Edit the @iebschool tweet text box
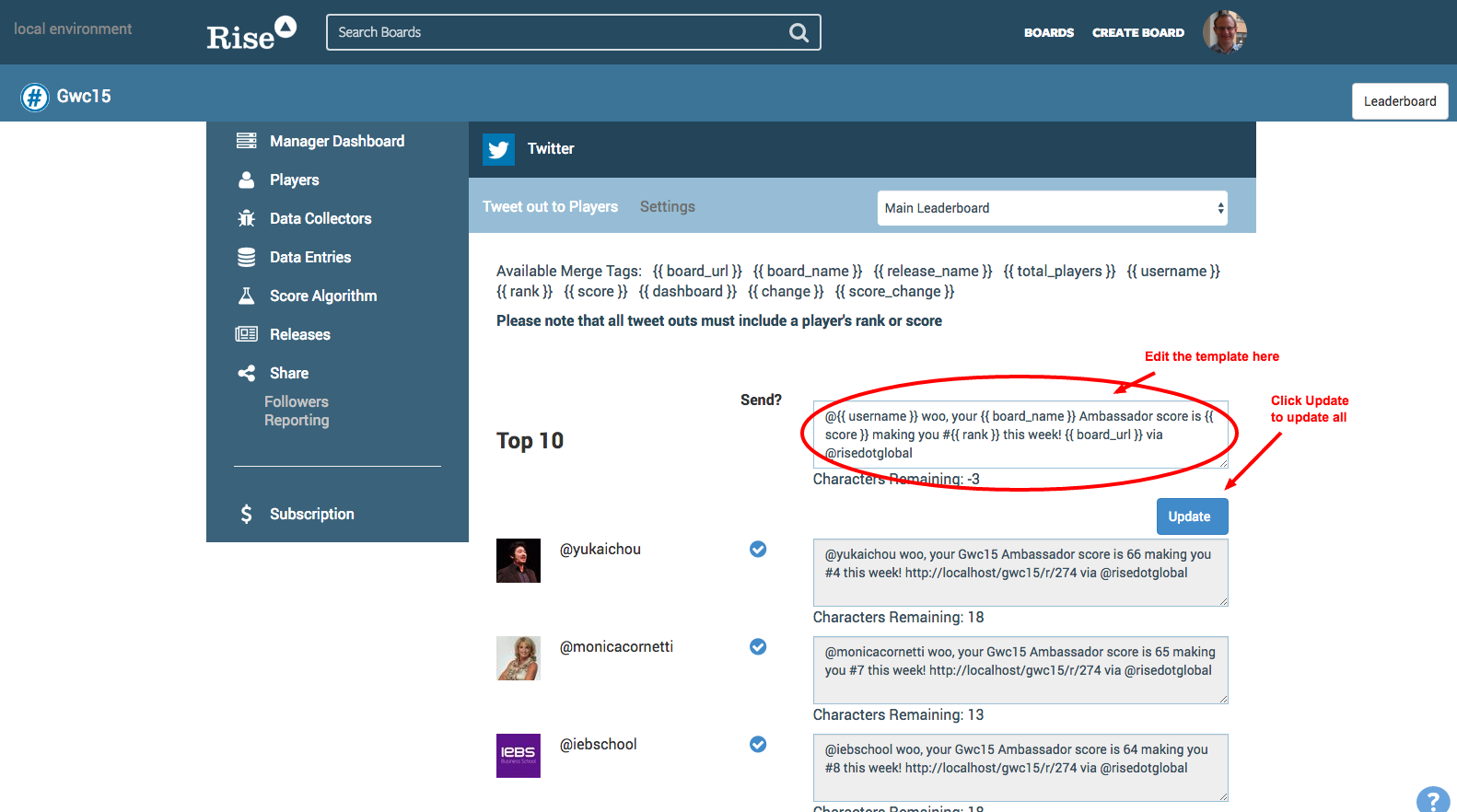This screenshot has width=1457, height=812. coord(1020,768)
